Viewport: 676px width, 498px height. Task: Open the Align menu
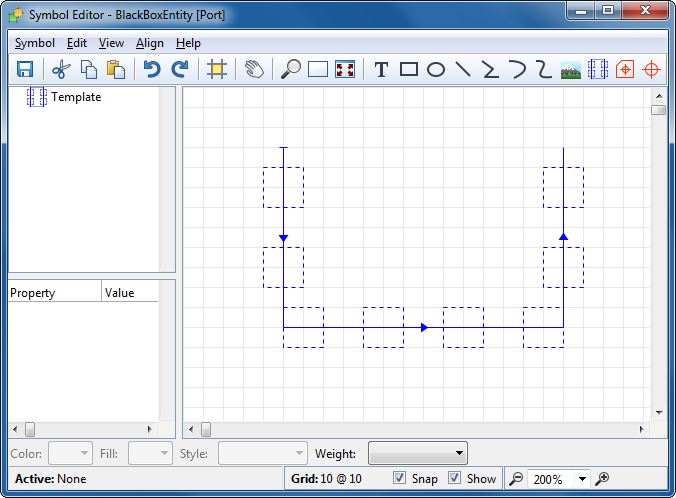pyautogui.click(x=150, y=43)
